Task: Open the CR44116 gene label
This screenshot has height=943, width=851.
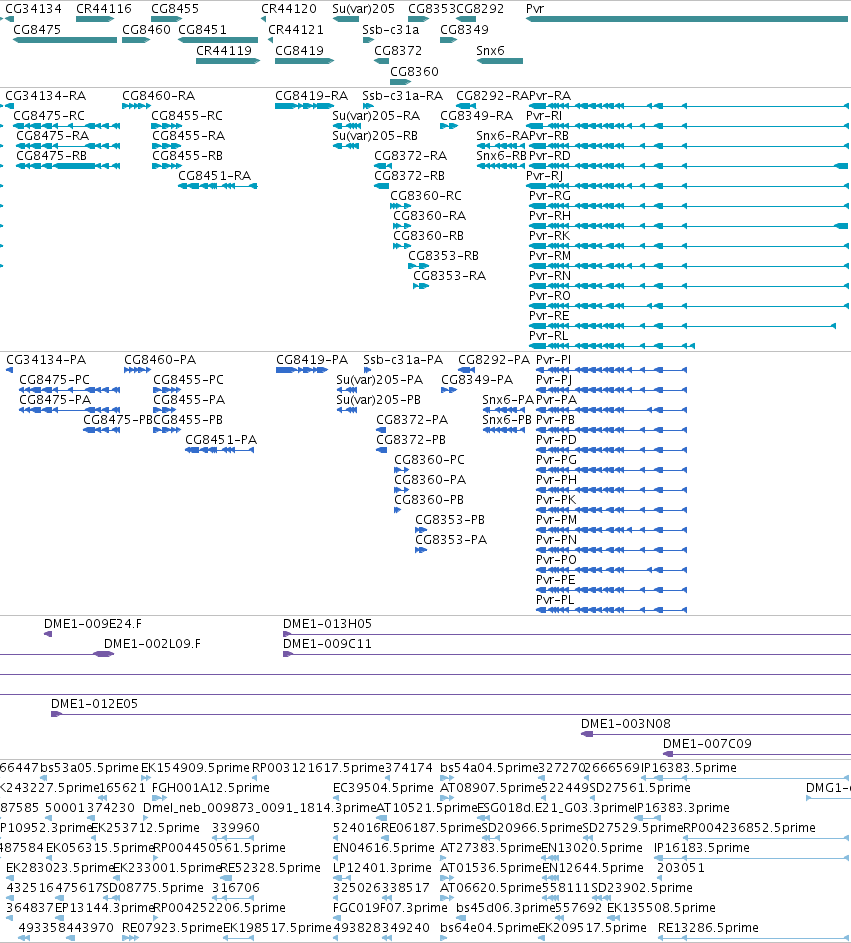Action: point(103,9)
